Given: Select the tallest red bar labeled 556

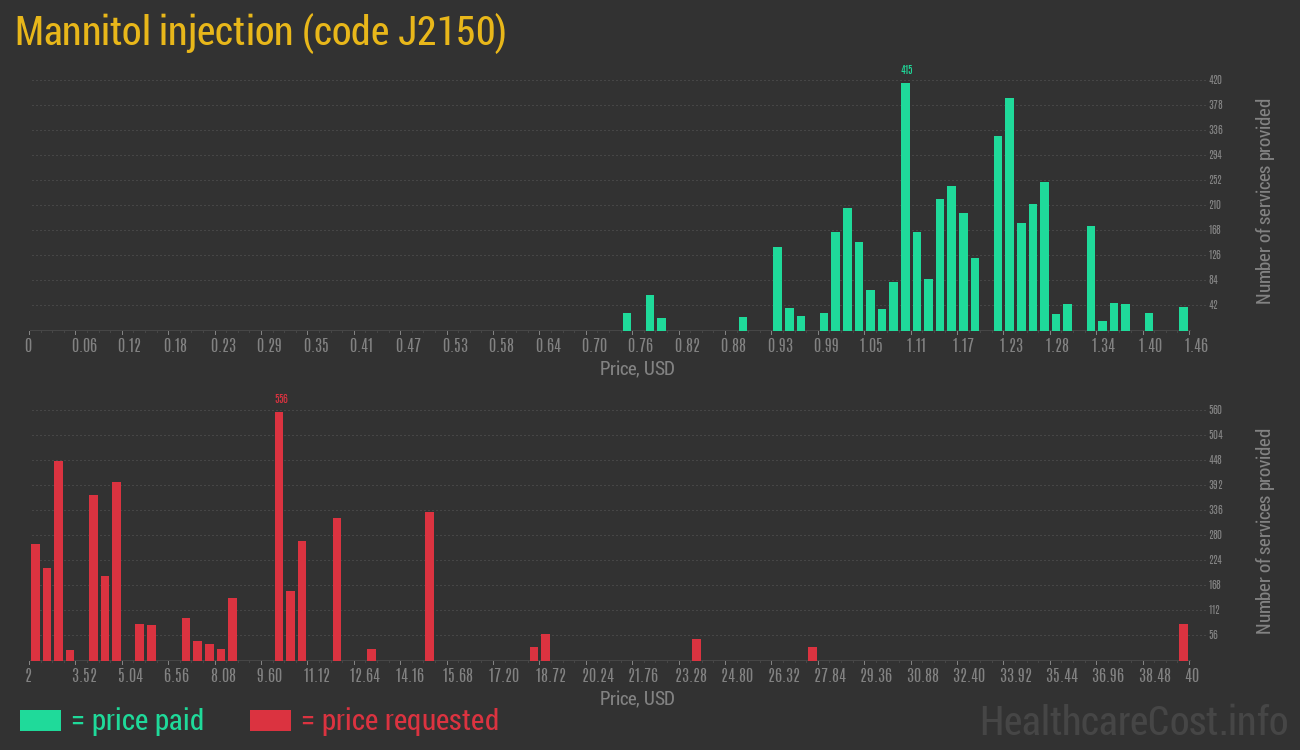Looking at the screenshot, I should (279, 536).
